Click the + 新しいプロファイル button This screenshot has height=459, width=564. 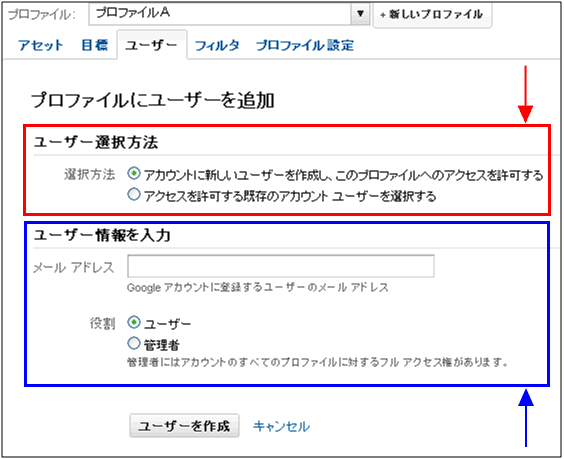(x=432, y=15)
